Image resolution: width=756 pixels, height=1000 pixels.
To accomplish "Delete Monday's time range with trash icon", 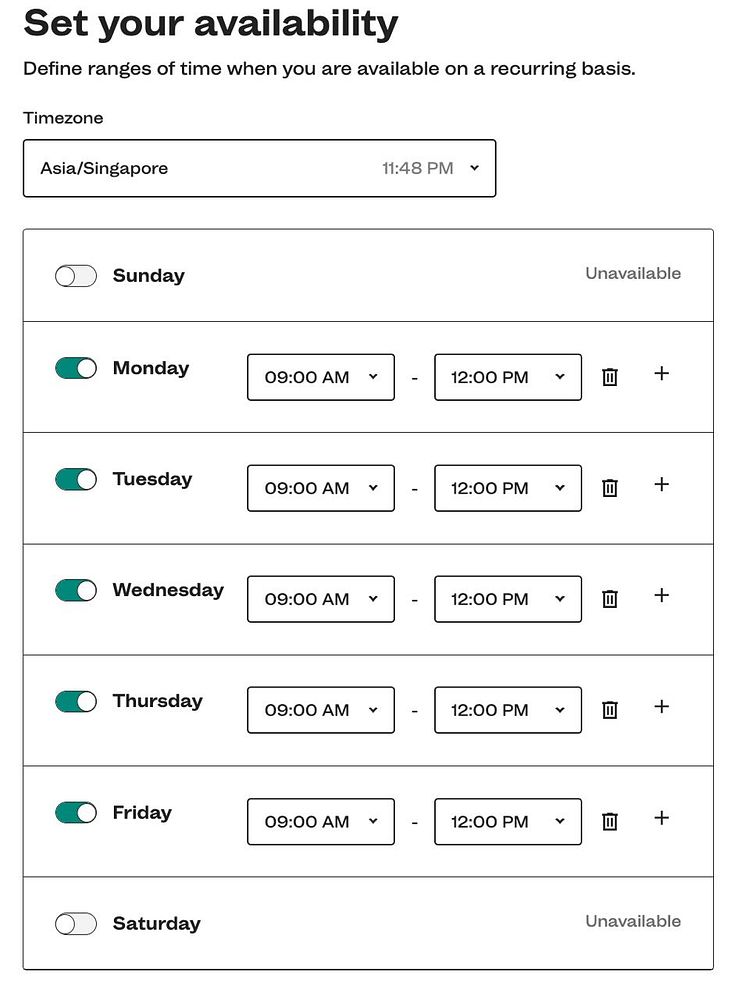I will 610,377.
